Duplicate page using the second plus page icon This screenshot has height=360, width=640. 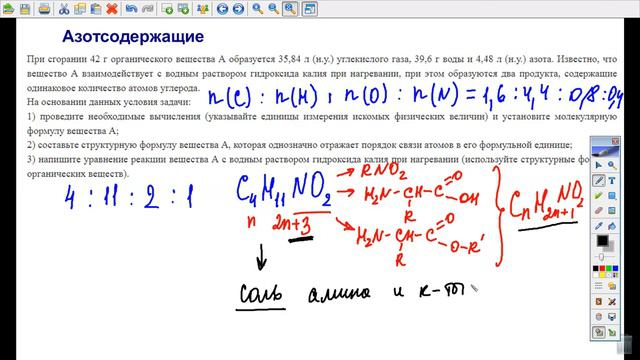tap(183, 9)
